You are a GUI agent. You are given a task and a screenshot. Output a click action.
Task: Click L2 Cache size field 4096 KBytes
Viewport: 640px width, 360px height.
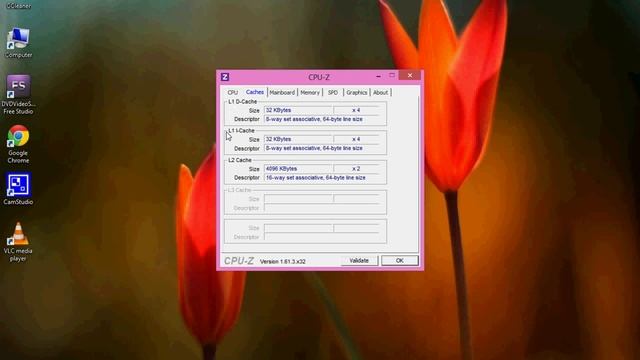point(299,169)
